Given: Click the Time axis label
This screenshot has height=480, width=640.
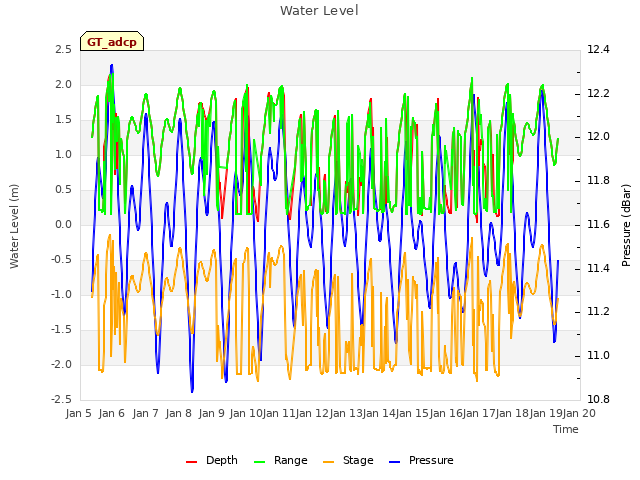Looking at the screenshot, I should click(566, 429).
